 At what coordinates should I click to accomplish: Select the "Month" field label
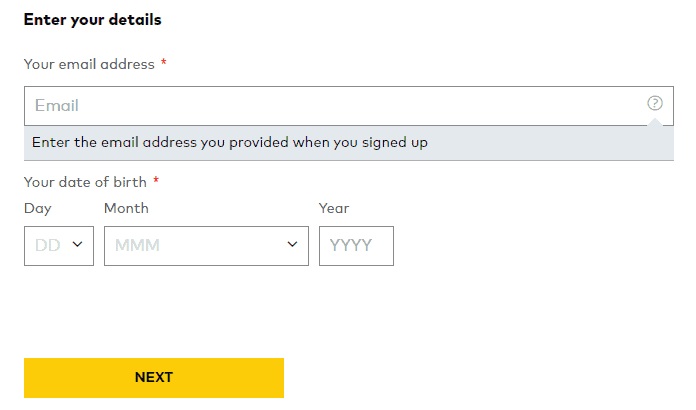pyautogui.click(x=127, y=208)
